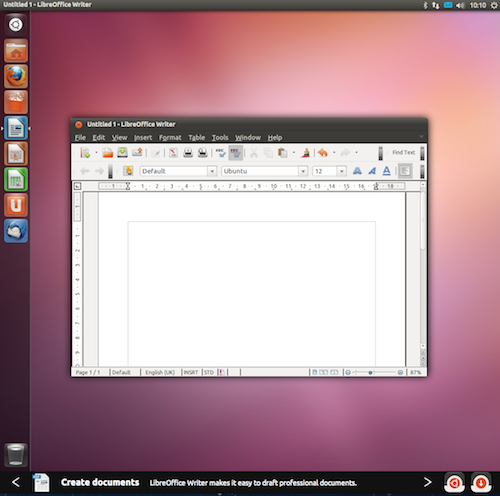
Task: Click the zoom in plus button
Action: (400, 372)
